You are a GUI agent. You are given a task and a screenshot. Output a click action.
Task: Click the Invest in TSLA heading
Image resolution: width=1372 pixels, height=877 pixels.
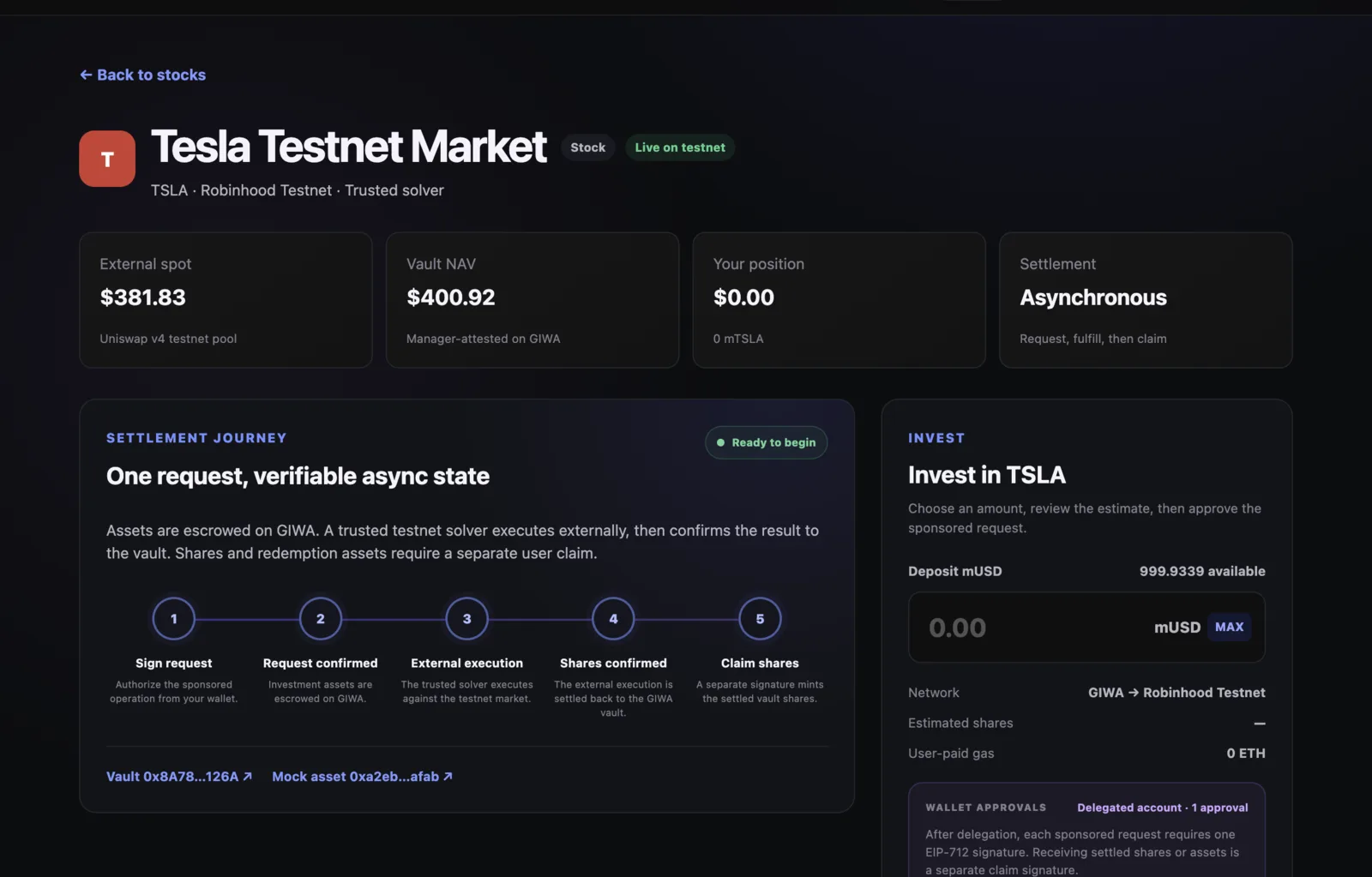(987, 475)
